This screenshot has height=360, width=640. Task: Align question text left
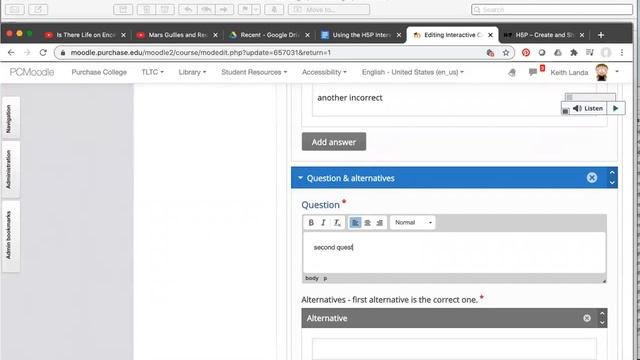pyautogui.click(x=355, y=222)
